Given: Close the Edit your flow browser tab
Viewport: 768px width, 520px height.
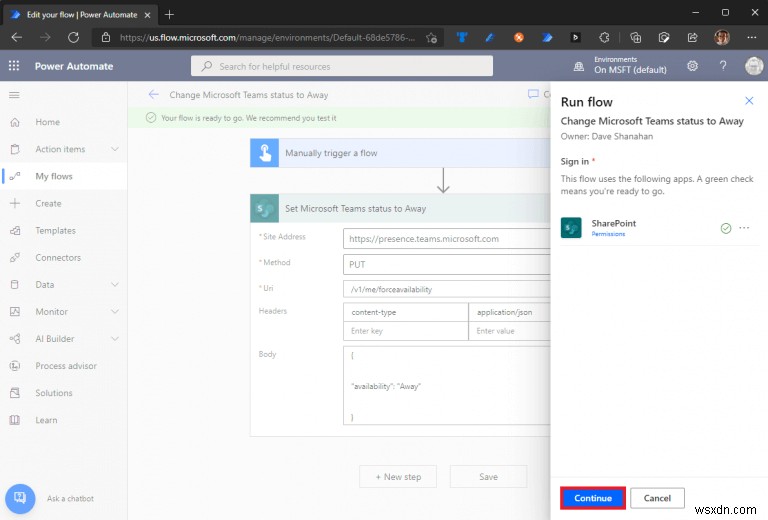Looking at the screenshot, I should click(147, 15).
